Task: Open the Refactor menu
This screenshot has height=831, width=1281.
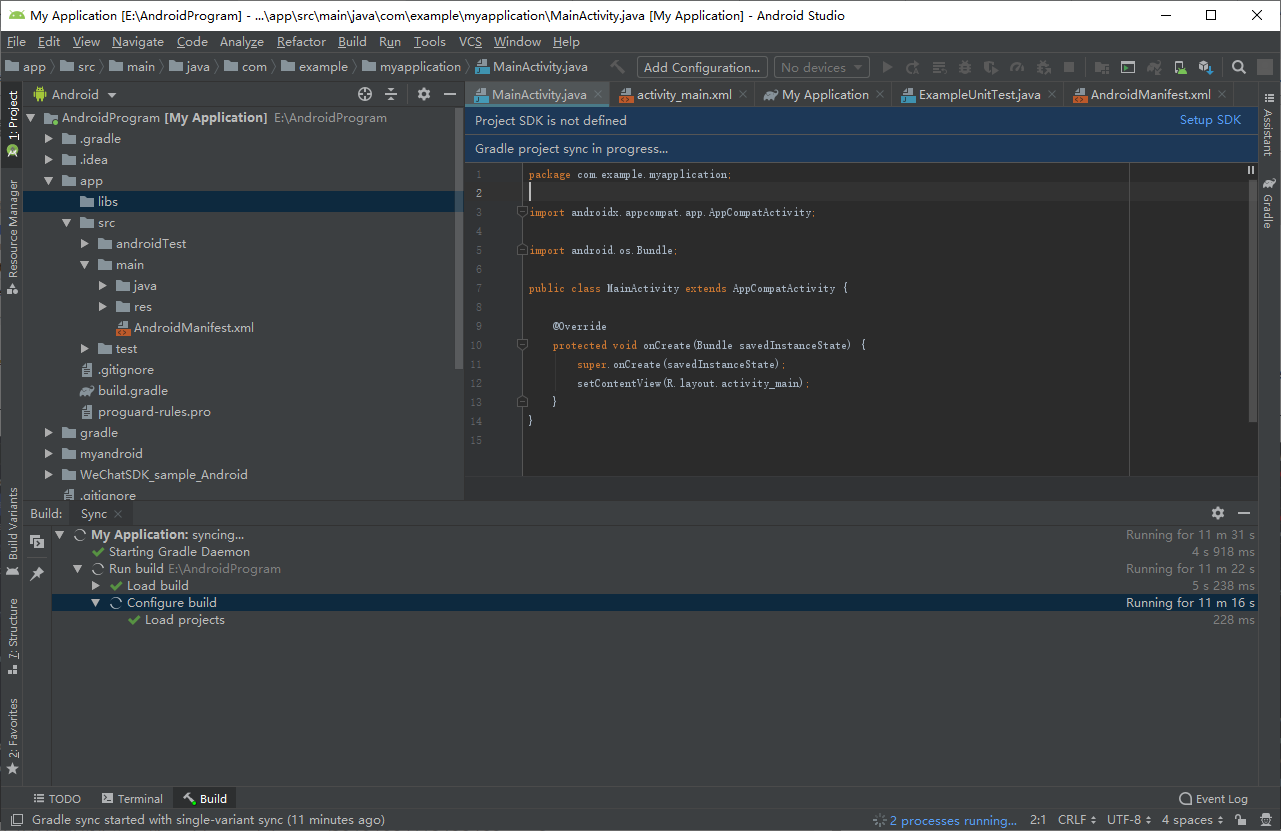Action: 301,41
